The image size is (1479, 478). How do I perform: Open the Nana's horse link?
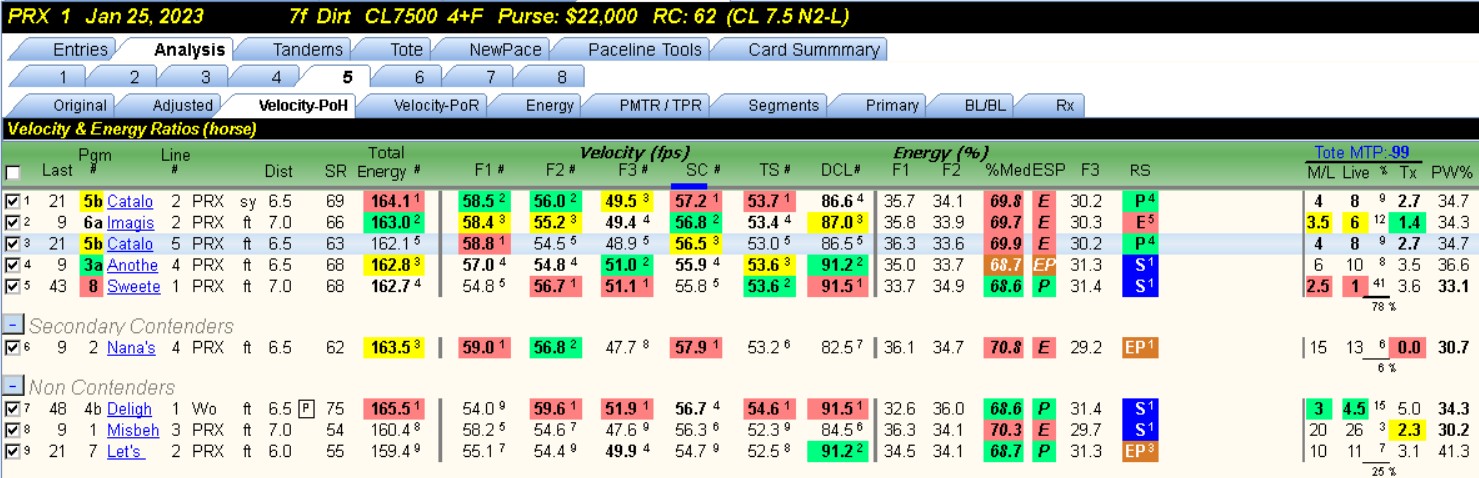(132, 348)
